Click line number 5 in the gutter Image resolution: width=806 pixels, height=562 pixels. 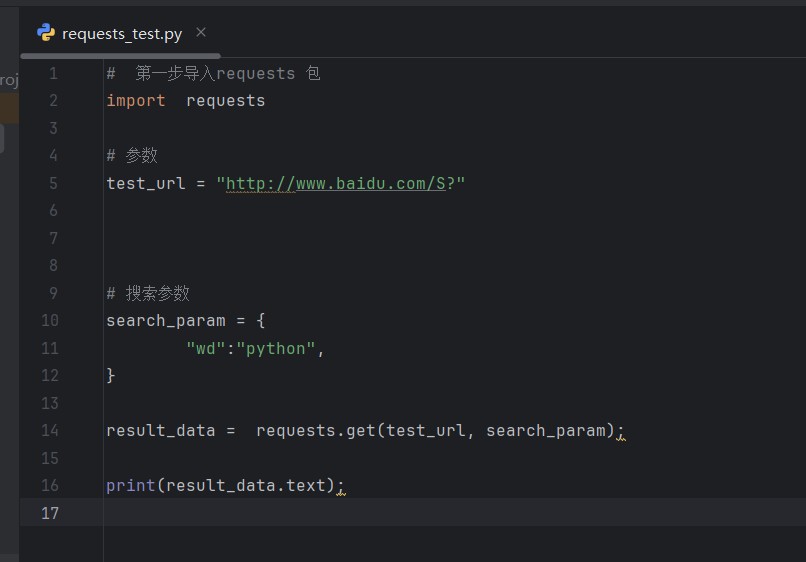(53, 183)
